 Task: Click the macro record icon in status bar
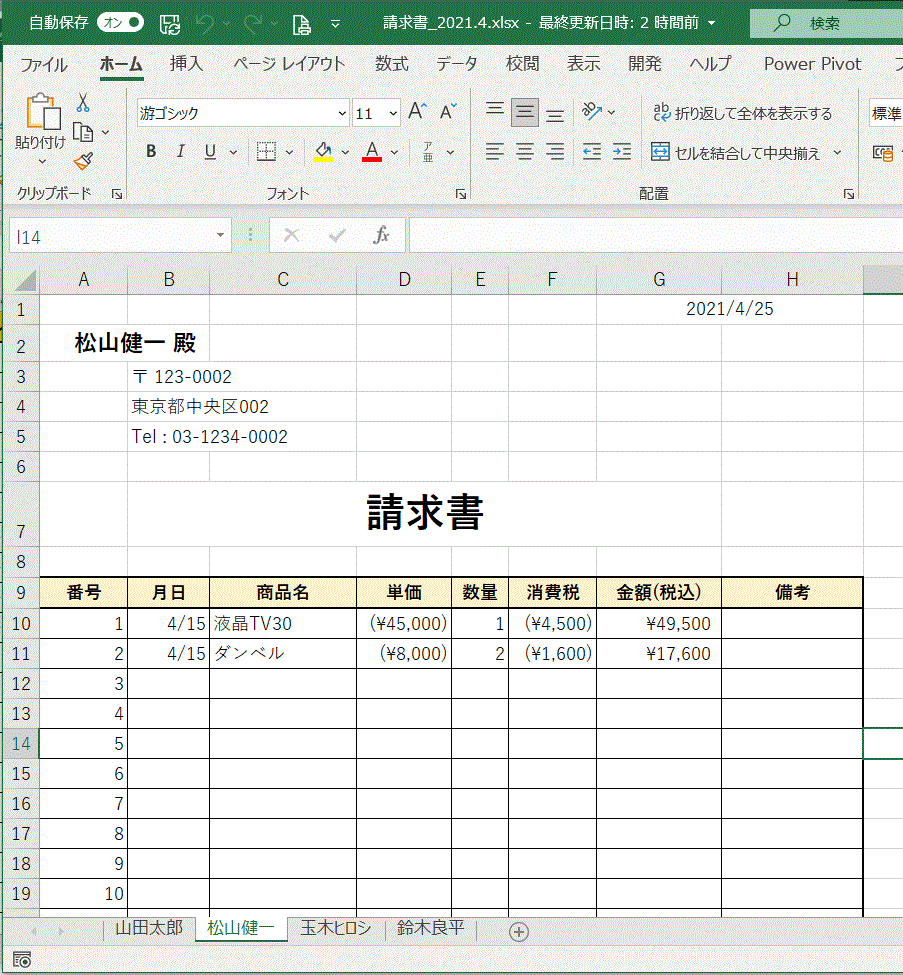(x=22, y=960)
